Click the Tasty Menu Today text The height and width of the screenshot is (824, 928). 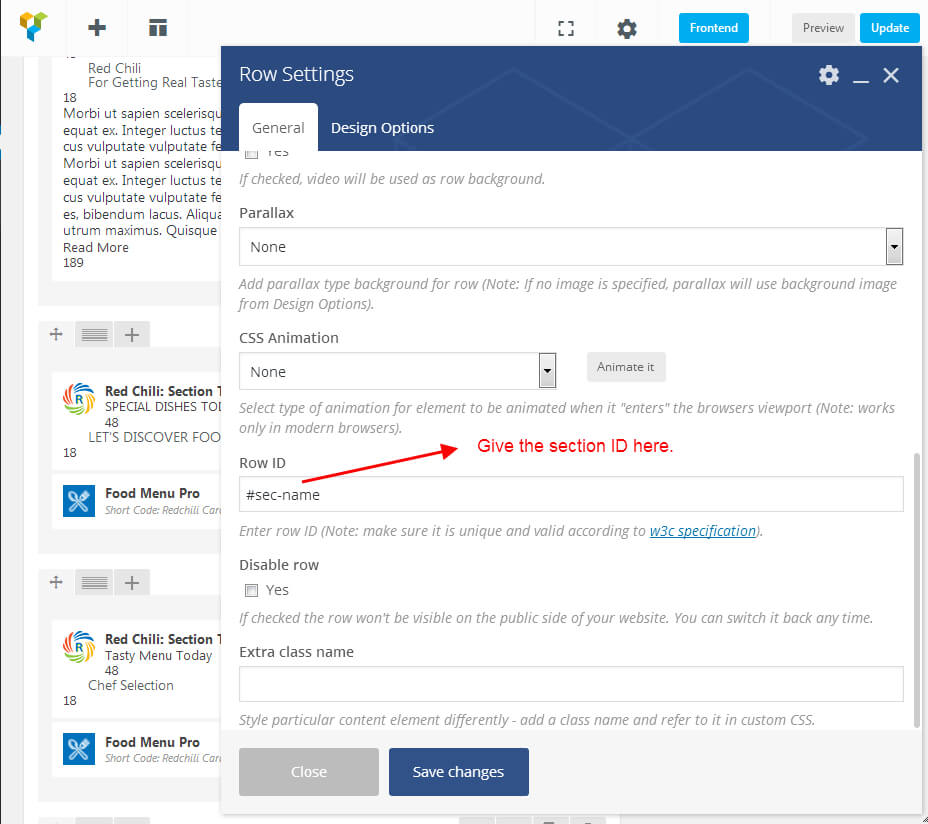click(x=158, y=656)
